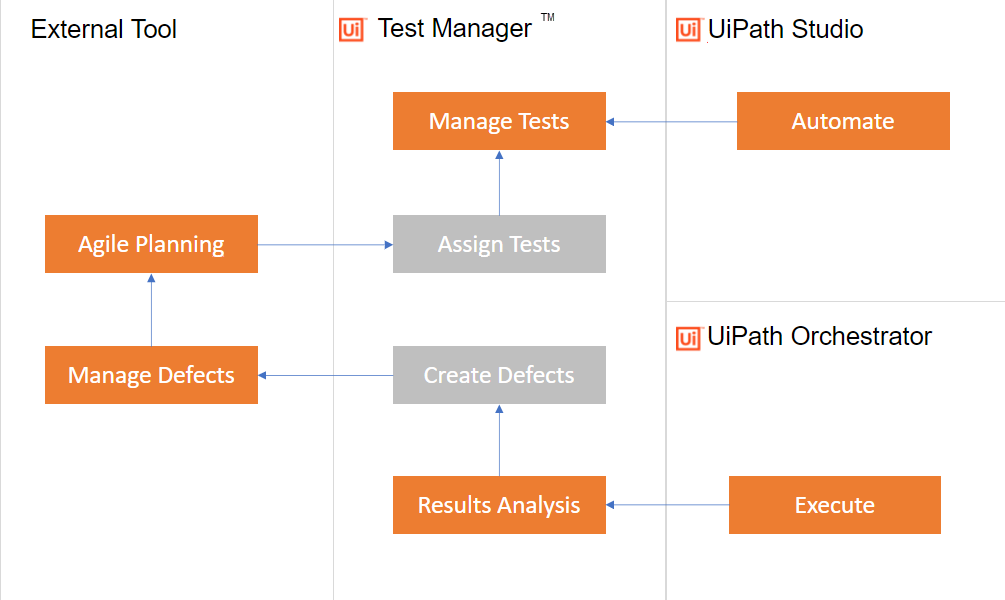Click the UiPath Studio heading text
Viewport: 1005px width, 600px height.
pos(786,30)
